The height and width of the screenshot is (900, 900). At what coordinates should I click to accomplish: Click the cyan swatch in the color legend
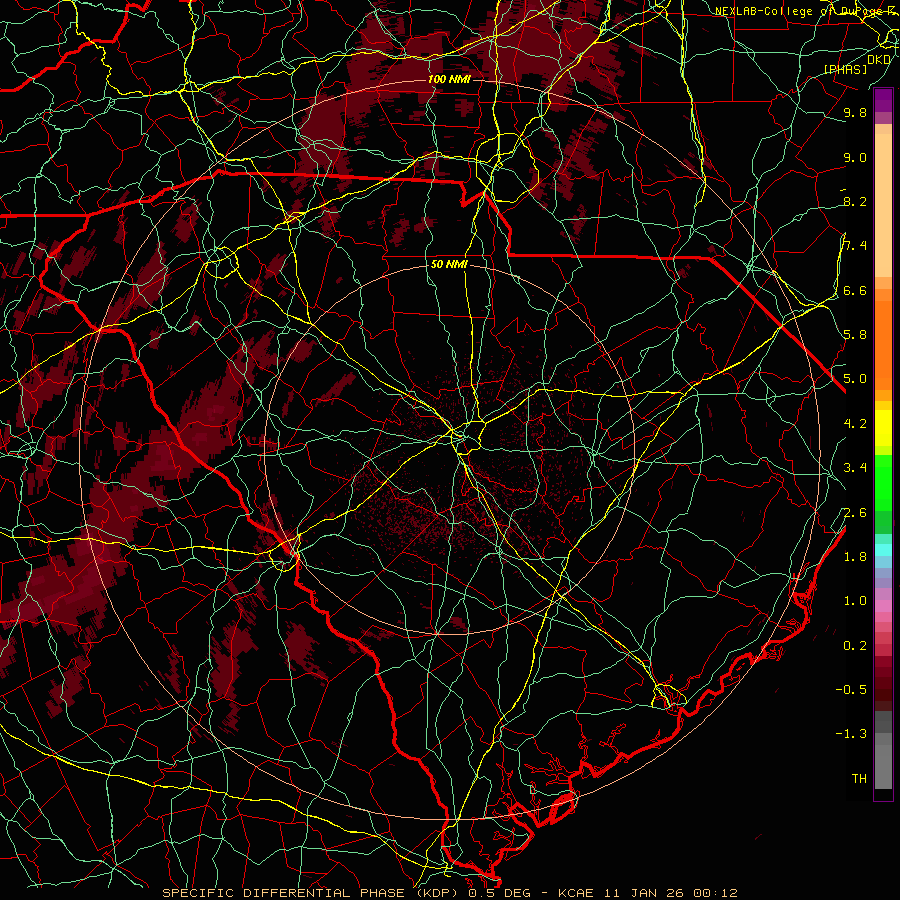[883, 550]
